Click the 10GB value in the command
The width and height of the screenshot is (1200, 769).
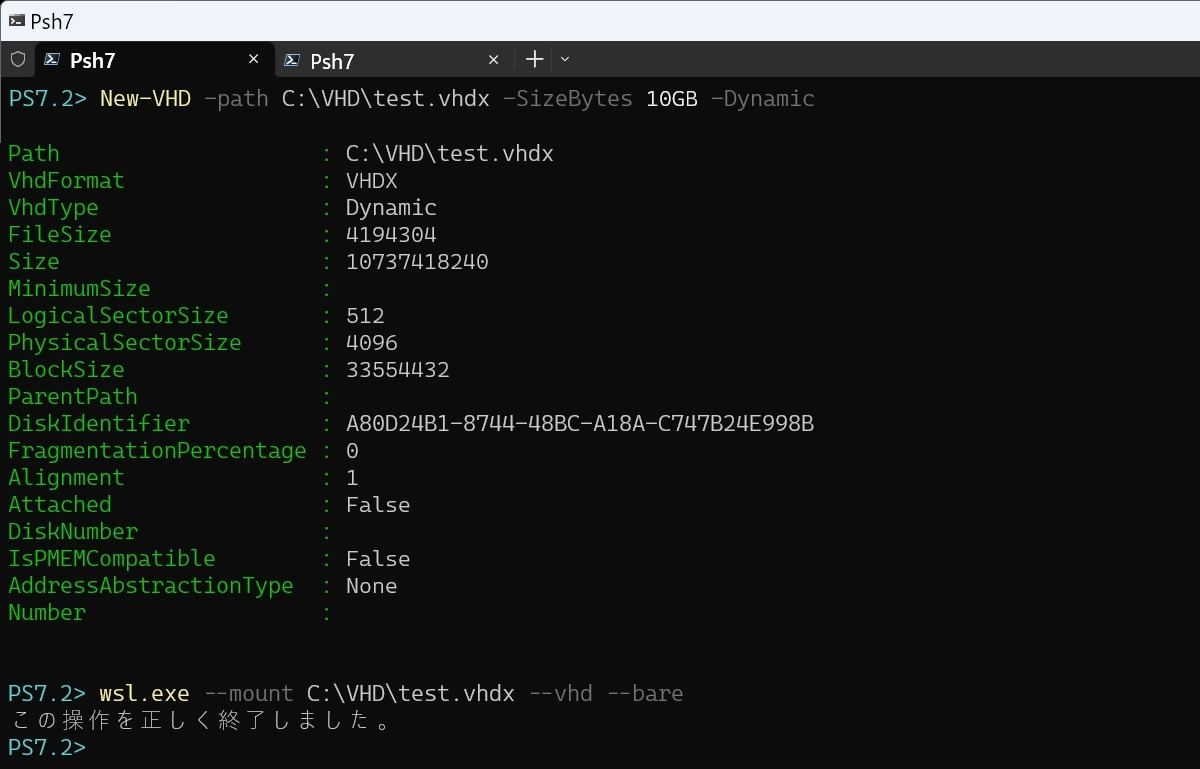671,98
